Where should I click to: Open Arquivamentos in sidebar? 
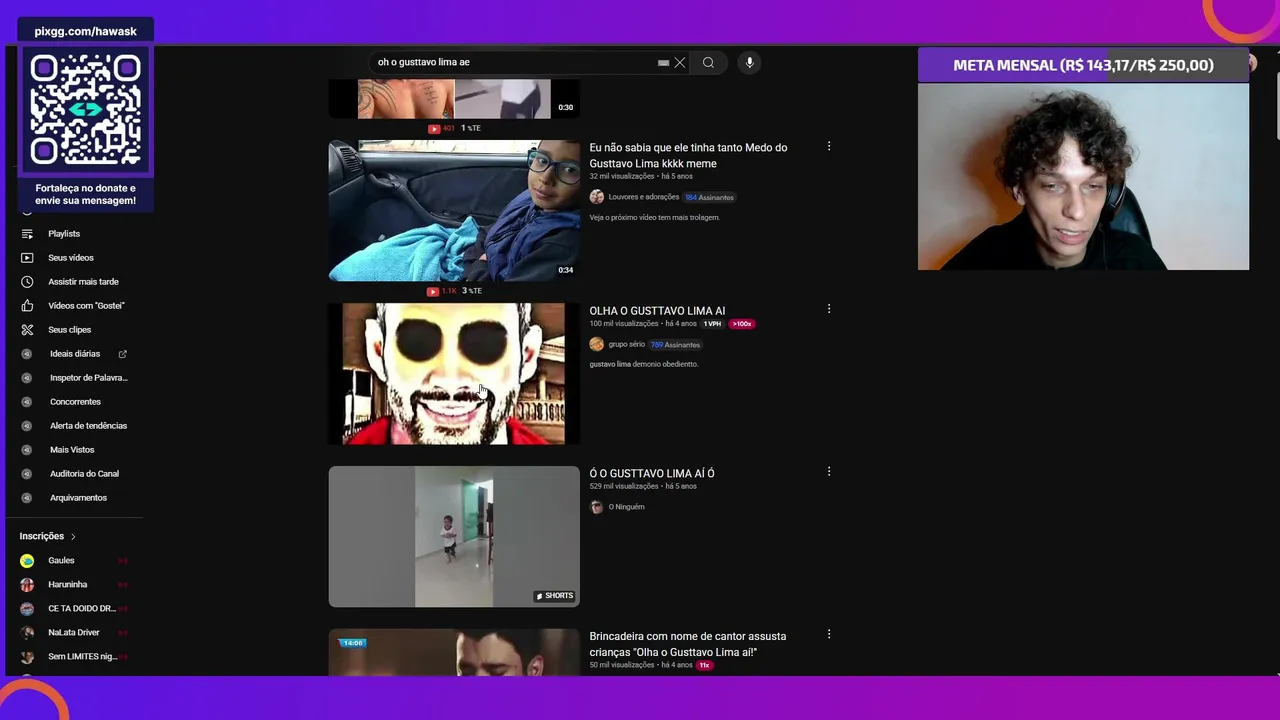click(78, 498)
